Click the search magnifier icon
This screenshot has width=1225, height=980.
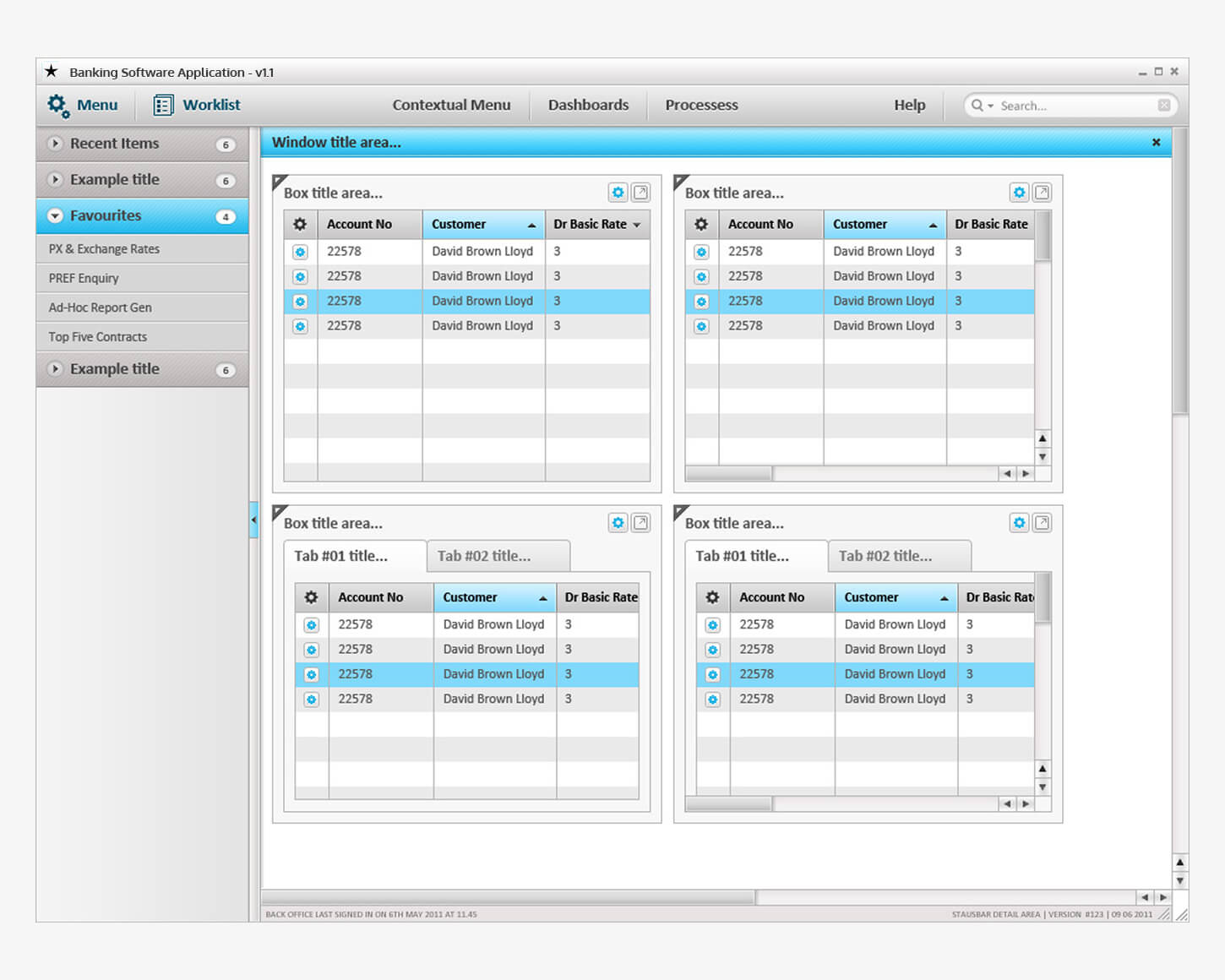point(977,105)
